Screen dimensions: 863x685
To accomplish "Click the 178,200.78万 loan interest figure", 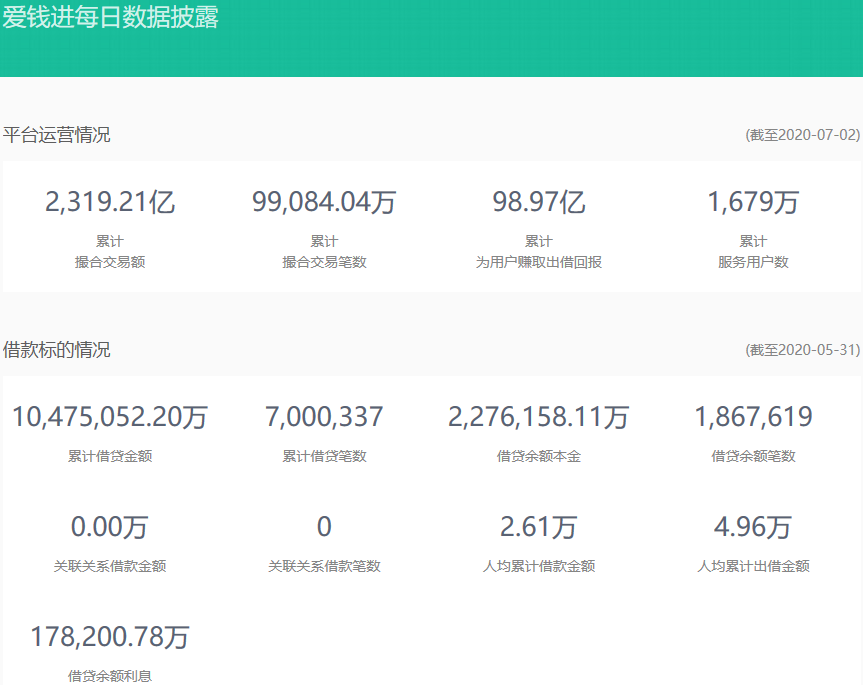I will [x=110, y=636].
